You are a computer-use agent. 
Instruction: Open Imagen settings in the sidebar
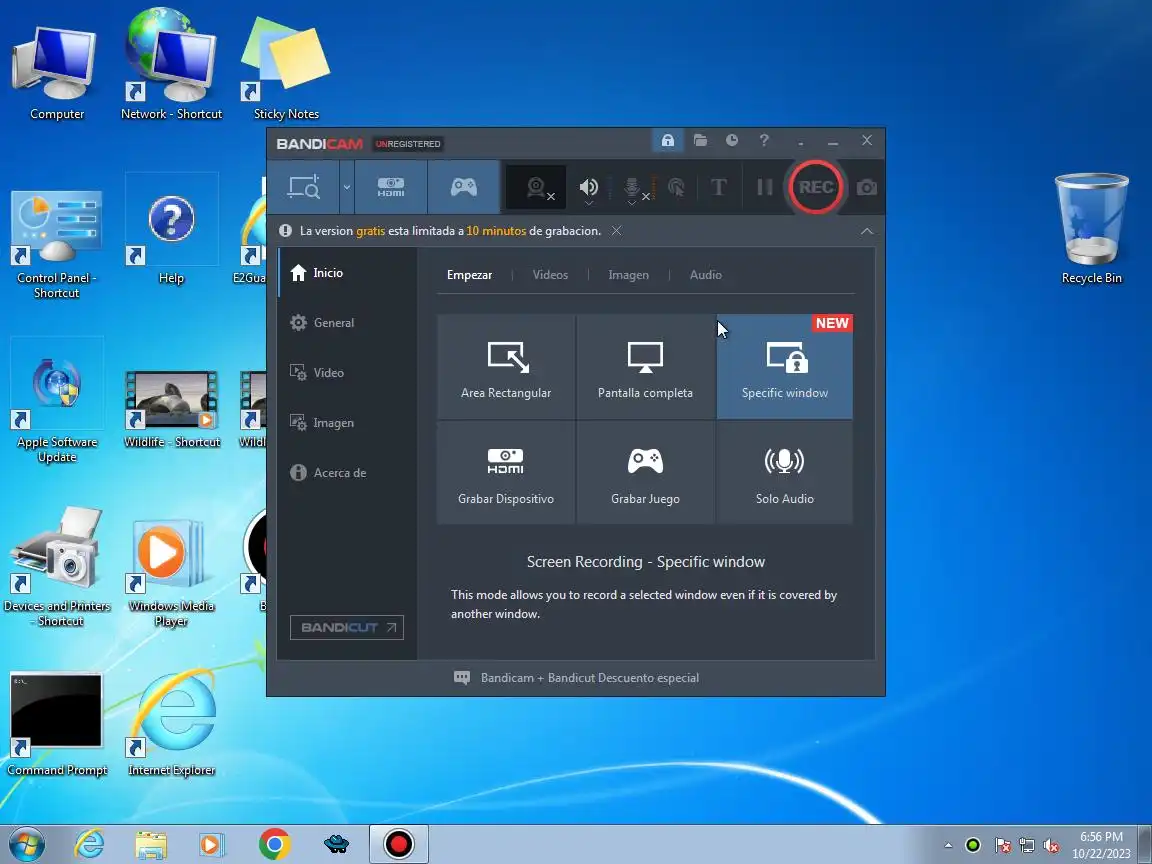(x=348, y=422)
